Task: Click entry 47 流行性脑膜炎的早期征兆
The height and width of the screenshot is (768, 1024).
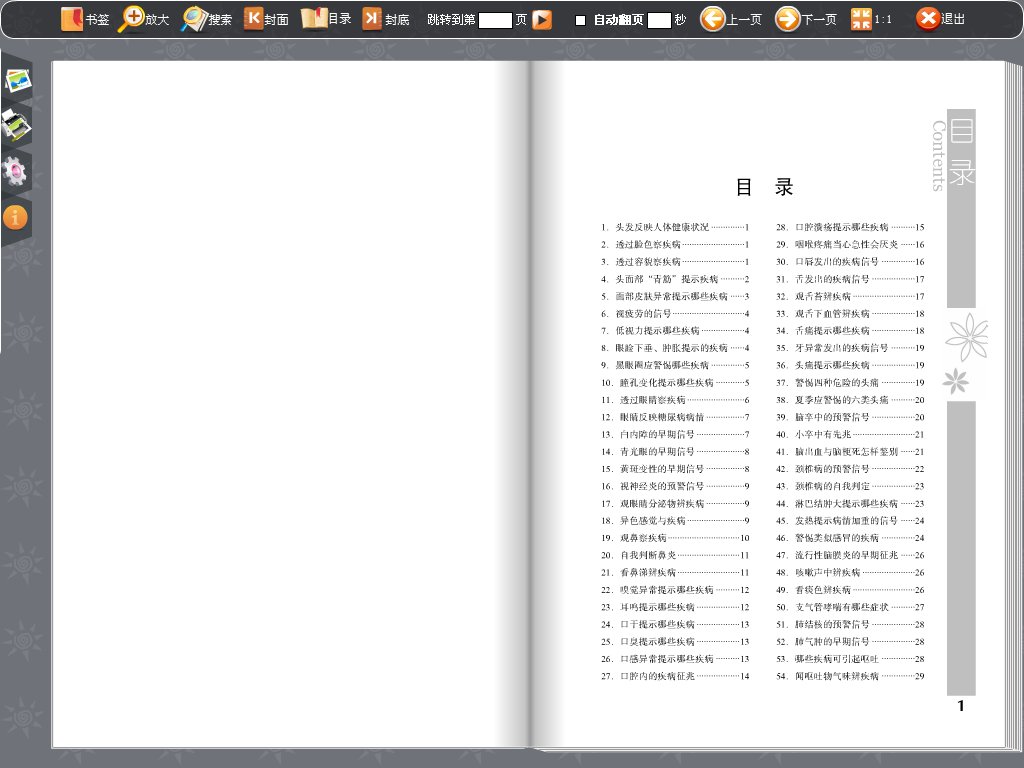Action: pos(850,555)
